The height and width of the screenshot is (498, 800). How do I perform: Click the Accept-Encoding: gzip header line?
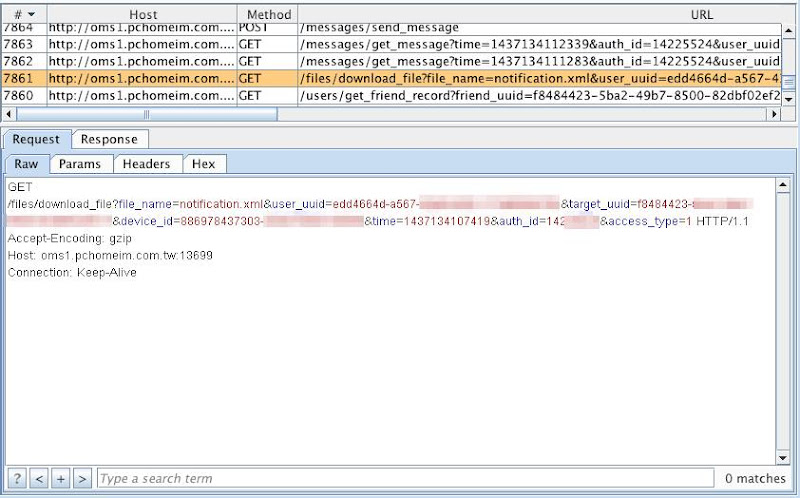pyautogui.click(x=69, y=238)
